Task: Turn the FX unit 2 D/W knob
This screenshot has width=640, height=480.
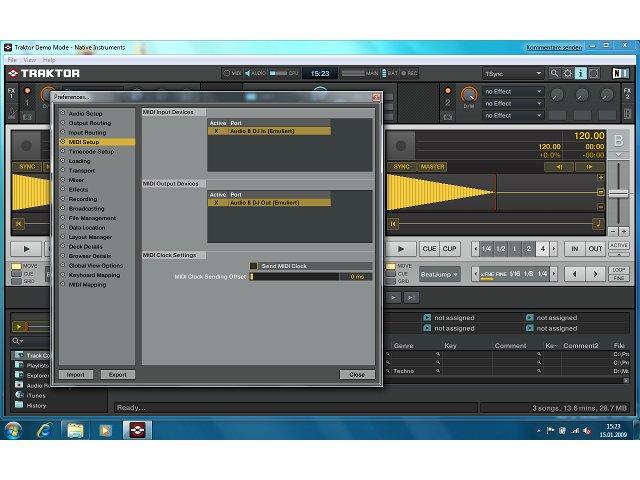Action: click(468, 95)
